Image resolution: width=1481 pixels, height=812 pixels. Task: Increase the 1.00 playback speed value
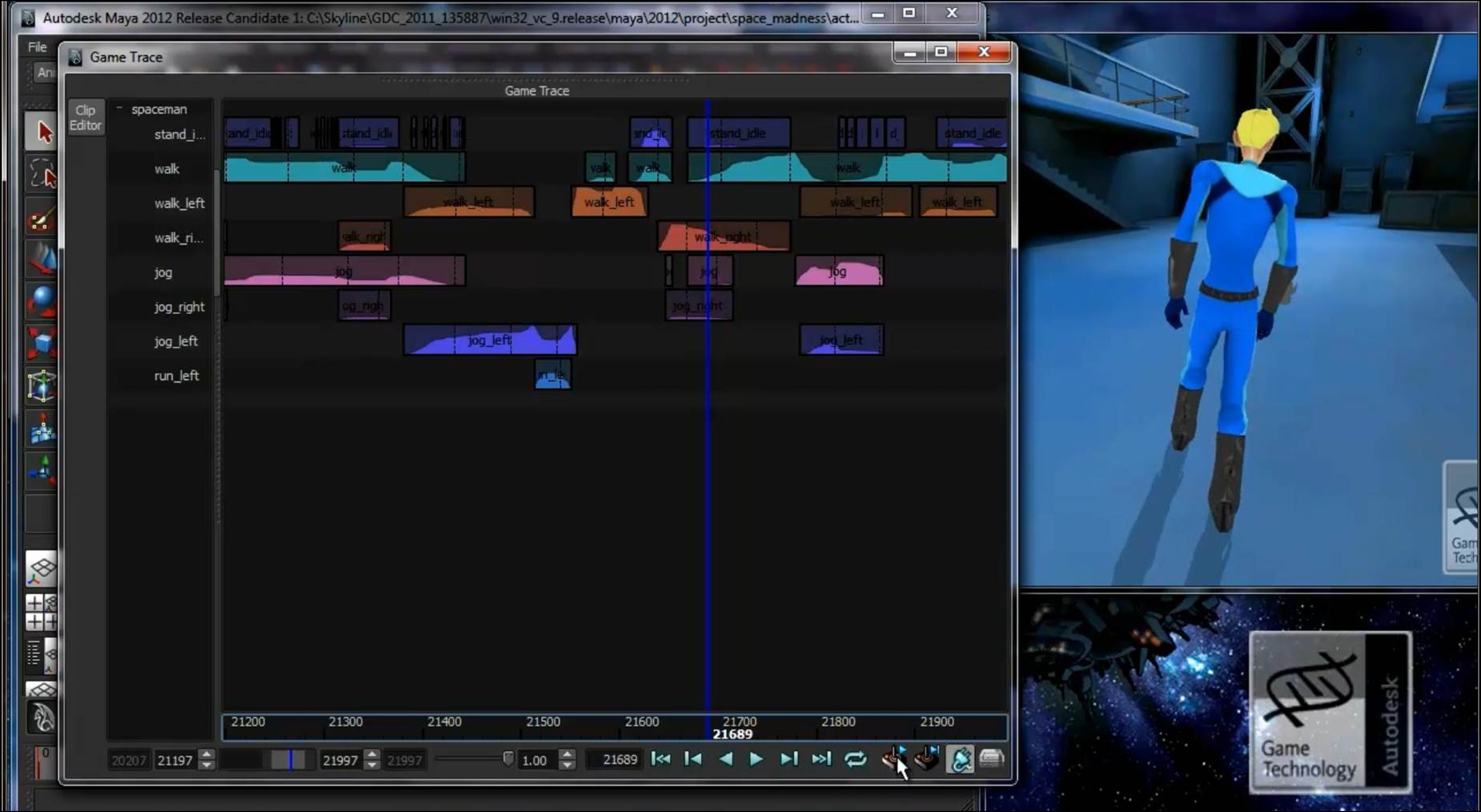click(x=568, y=754)
